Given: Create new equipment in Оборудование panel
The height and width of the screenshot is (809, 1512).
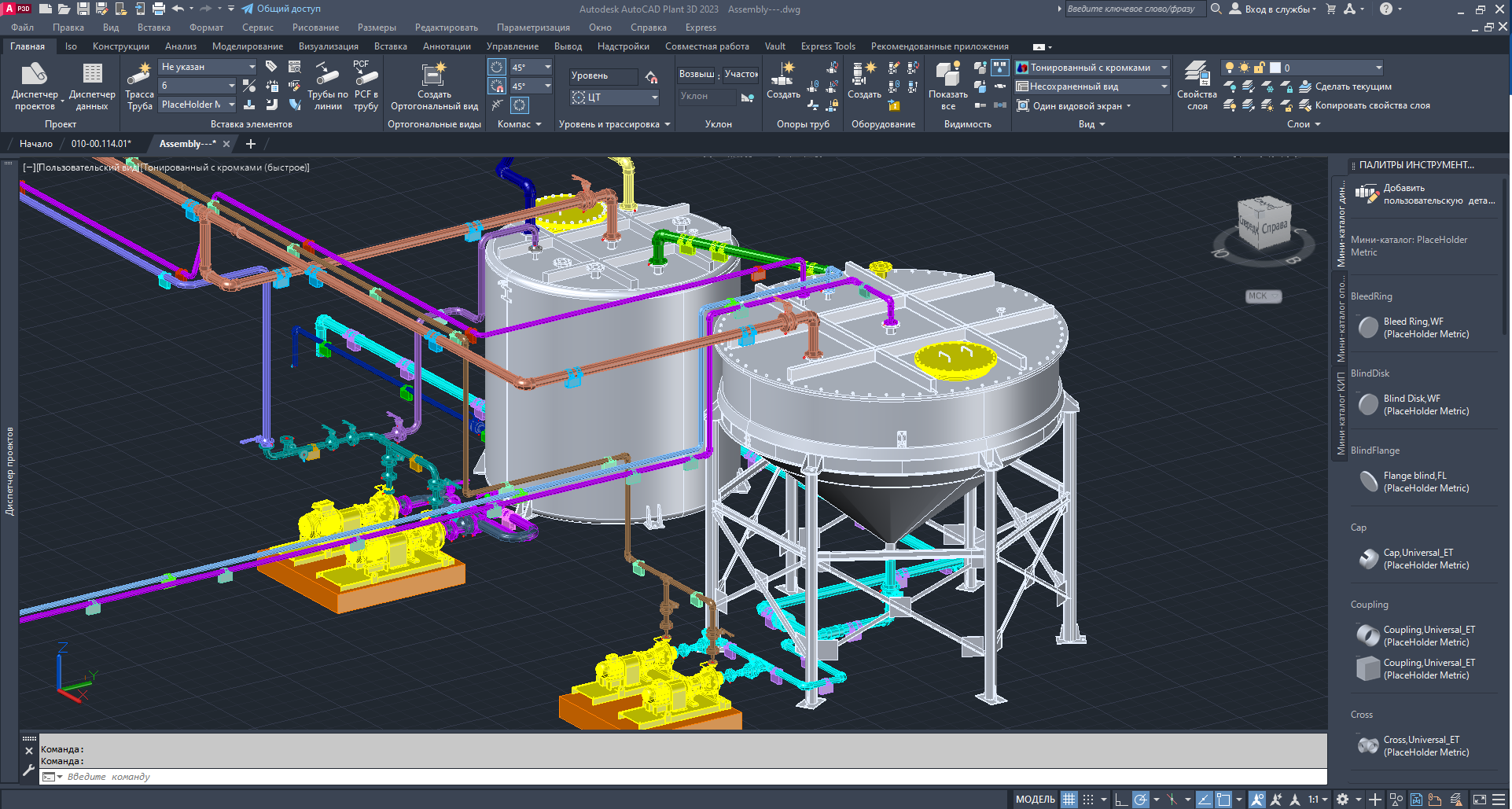Looking at the screenshot, I should tap(864, 81).
